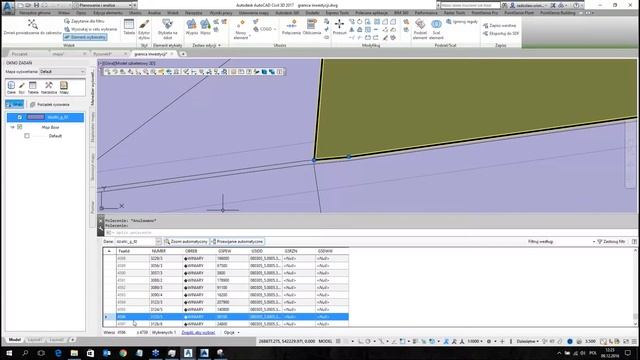The image size is (640, 360).
Task: Open the Dane icon in Okno zadań
Action: (11, 87)
